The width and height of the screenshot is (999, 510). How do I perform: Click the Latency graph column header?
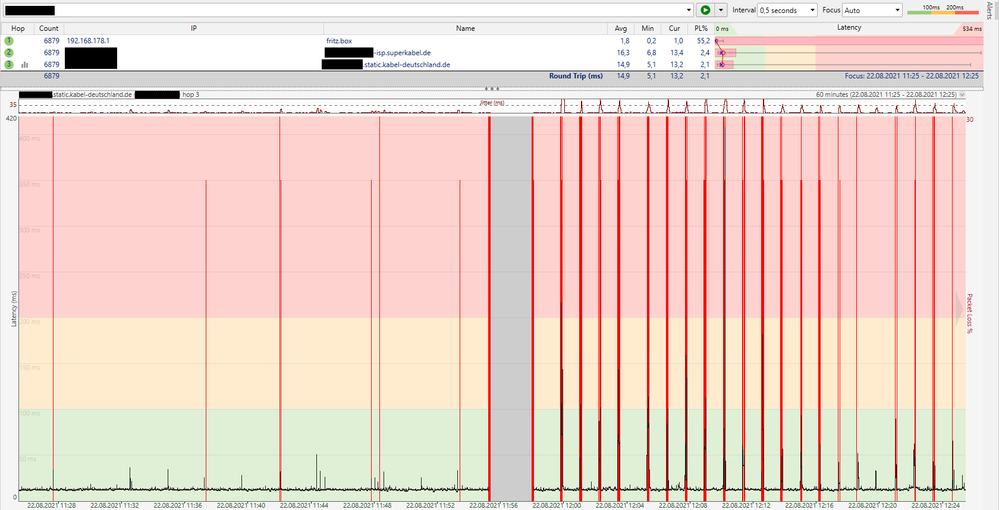(849, 27)
